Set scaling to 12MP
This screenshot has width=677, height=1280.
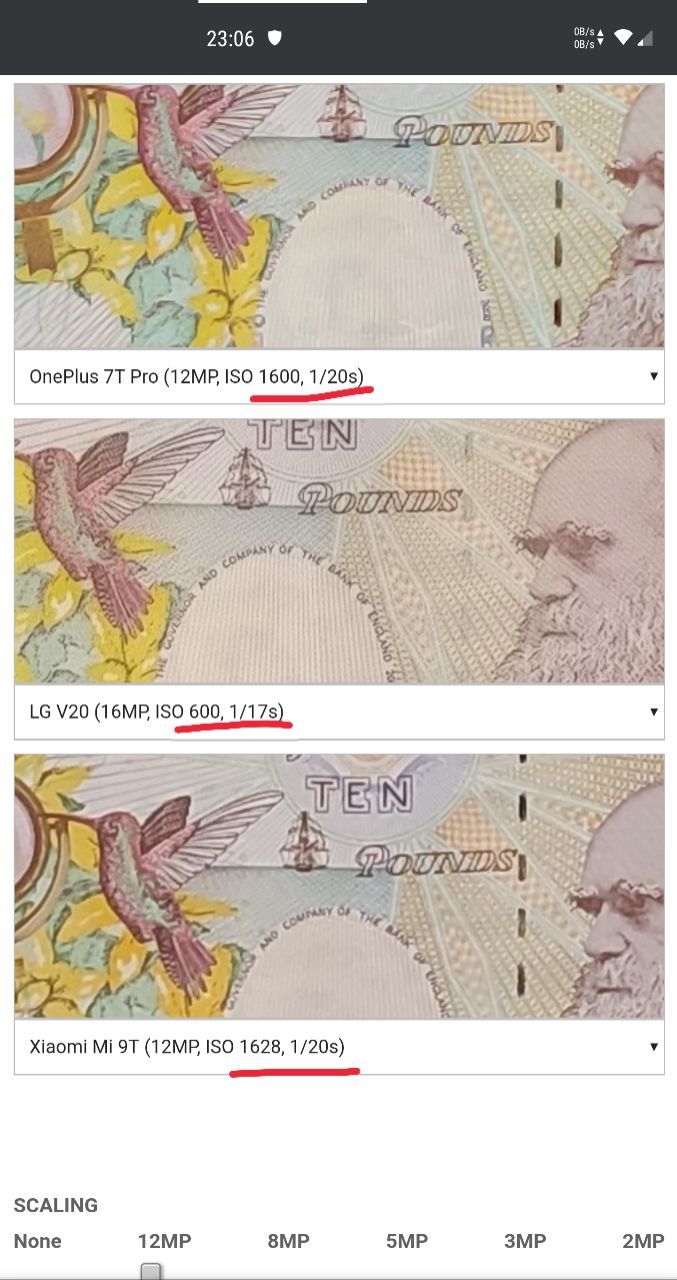164,1241
